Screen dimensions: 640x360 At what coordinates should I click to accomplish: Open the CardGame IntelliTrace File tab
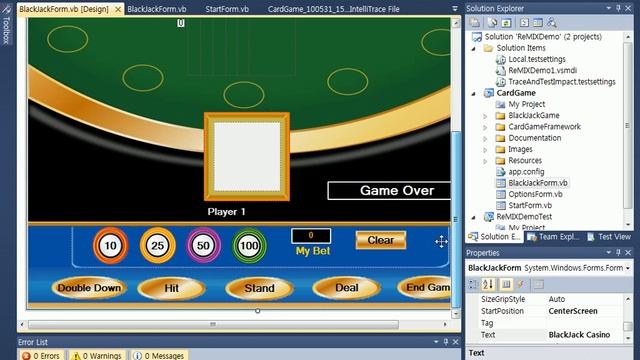(333, 9)
